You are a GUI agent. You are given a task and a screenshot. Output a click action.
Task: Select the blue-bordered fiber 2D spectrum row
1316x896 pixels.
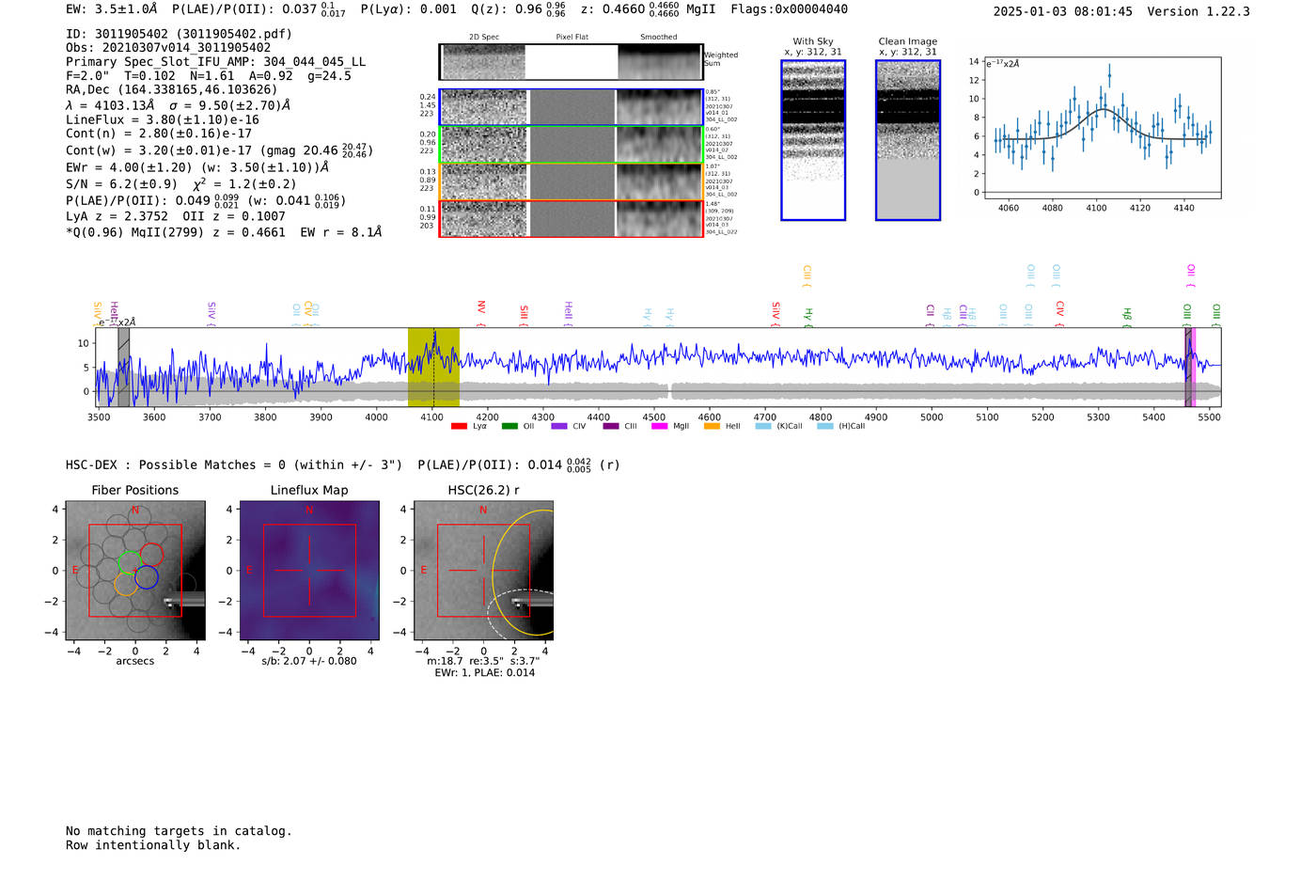pyautogui.click(x=572, y=107)
